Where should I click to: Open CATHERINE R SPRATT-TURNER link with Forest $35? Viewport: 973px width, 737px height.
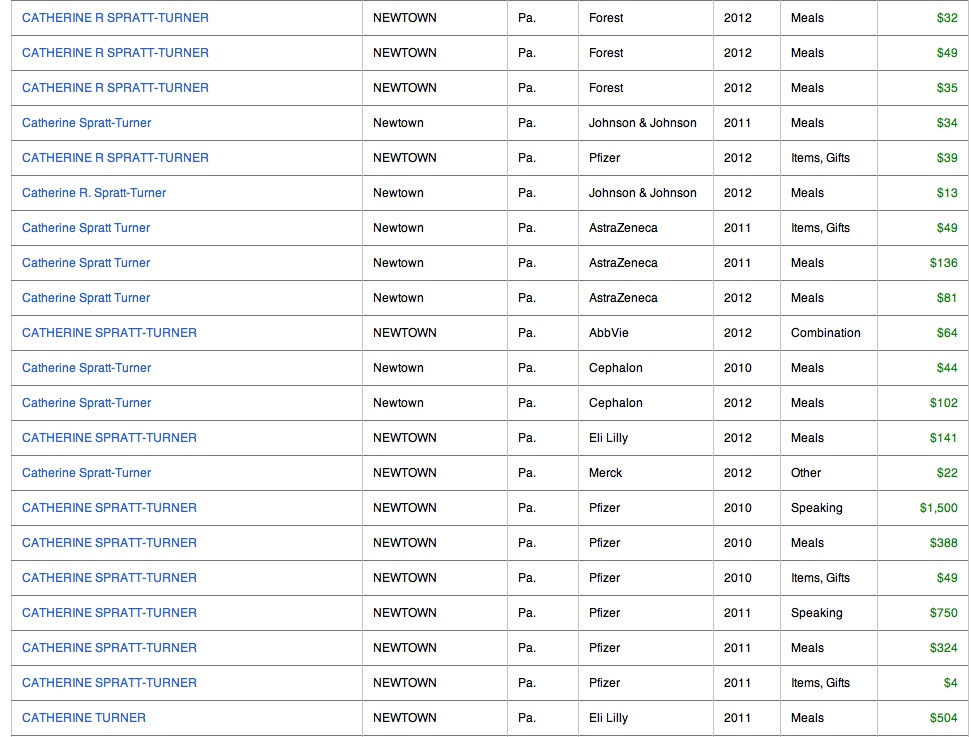(115, 87)
